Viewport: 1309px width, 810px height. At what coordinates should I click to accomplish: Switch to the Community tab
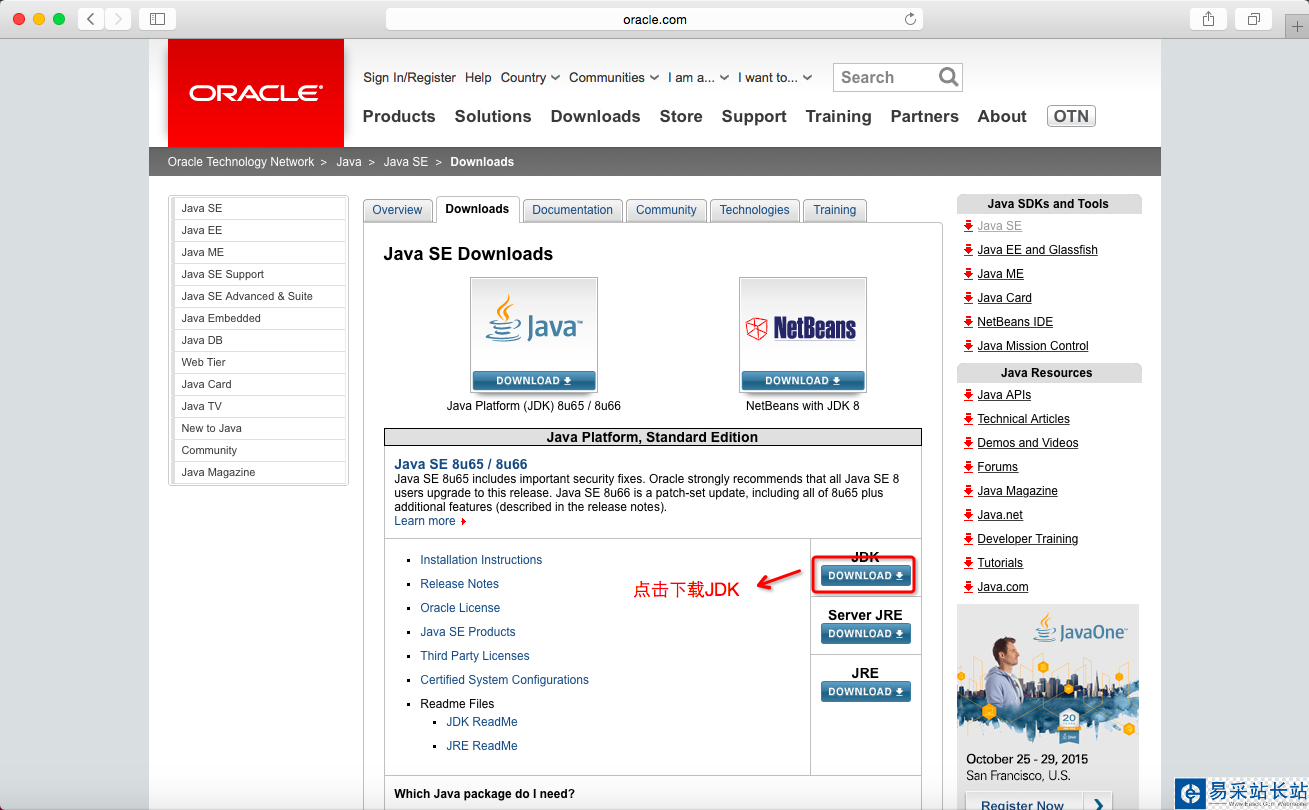(666, 210)
